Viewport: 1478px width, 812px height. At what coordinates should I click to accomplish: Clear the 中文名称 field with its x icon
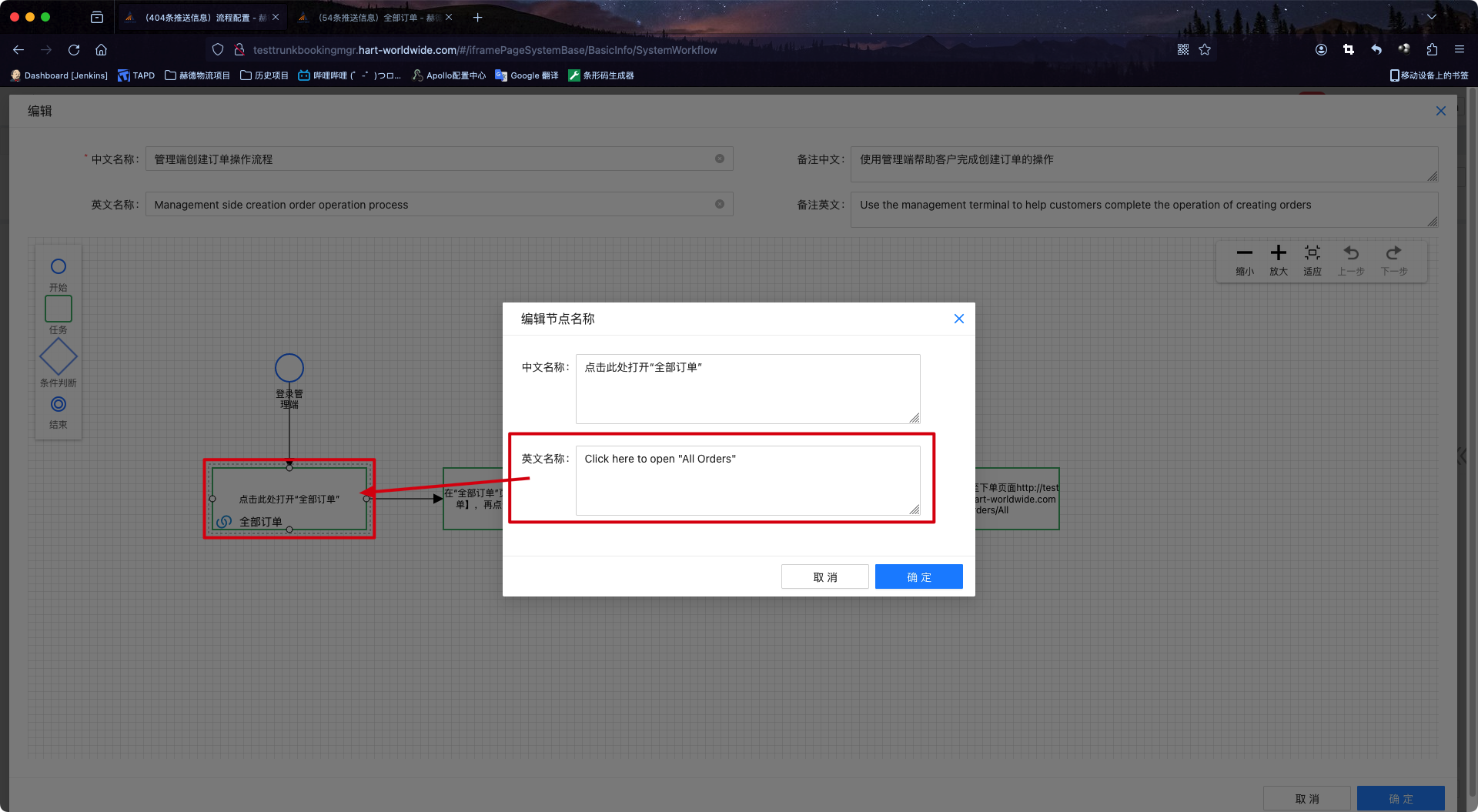[720, 159]
